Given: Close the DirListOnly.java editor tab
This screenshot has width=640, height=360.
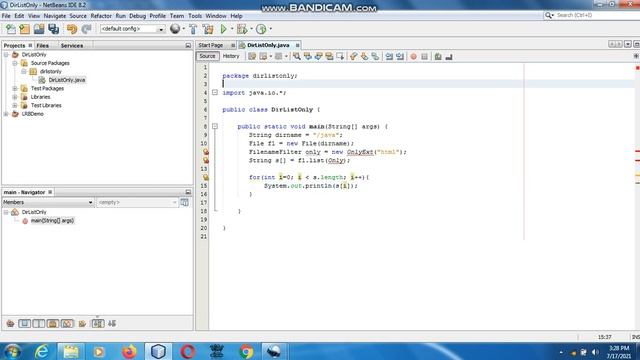Looking at the screenshot, I should [298, 45].
